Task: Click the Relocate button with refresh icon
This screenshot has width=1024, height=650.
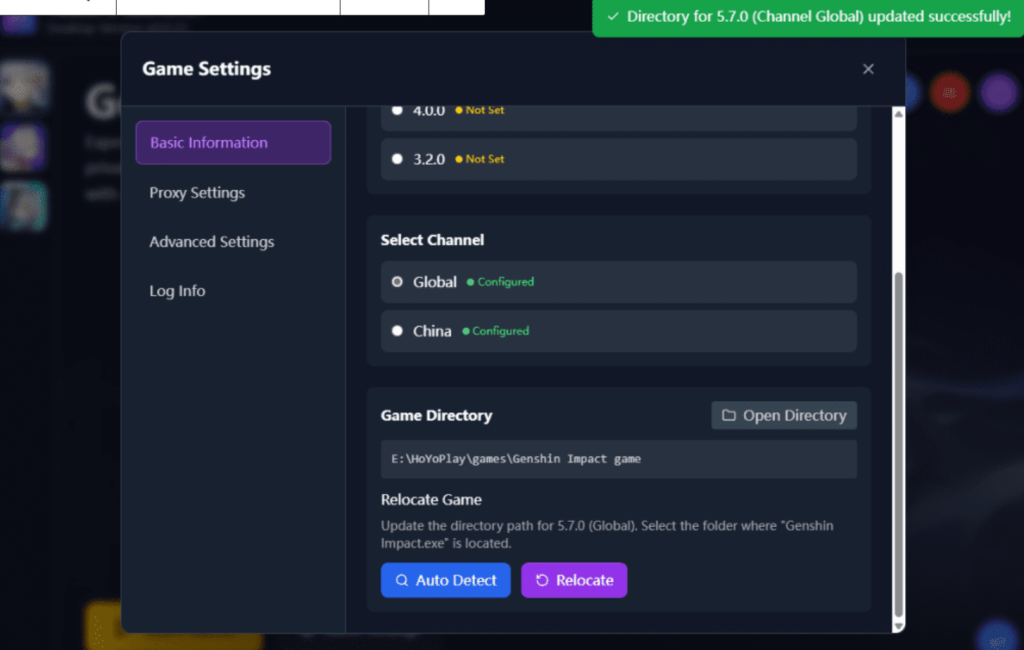Action: click(x=574, y=580)
